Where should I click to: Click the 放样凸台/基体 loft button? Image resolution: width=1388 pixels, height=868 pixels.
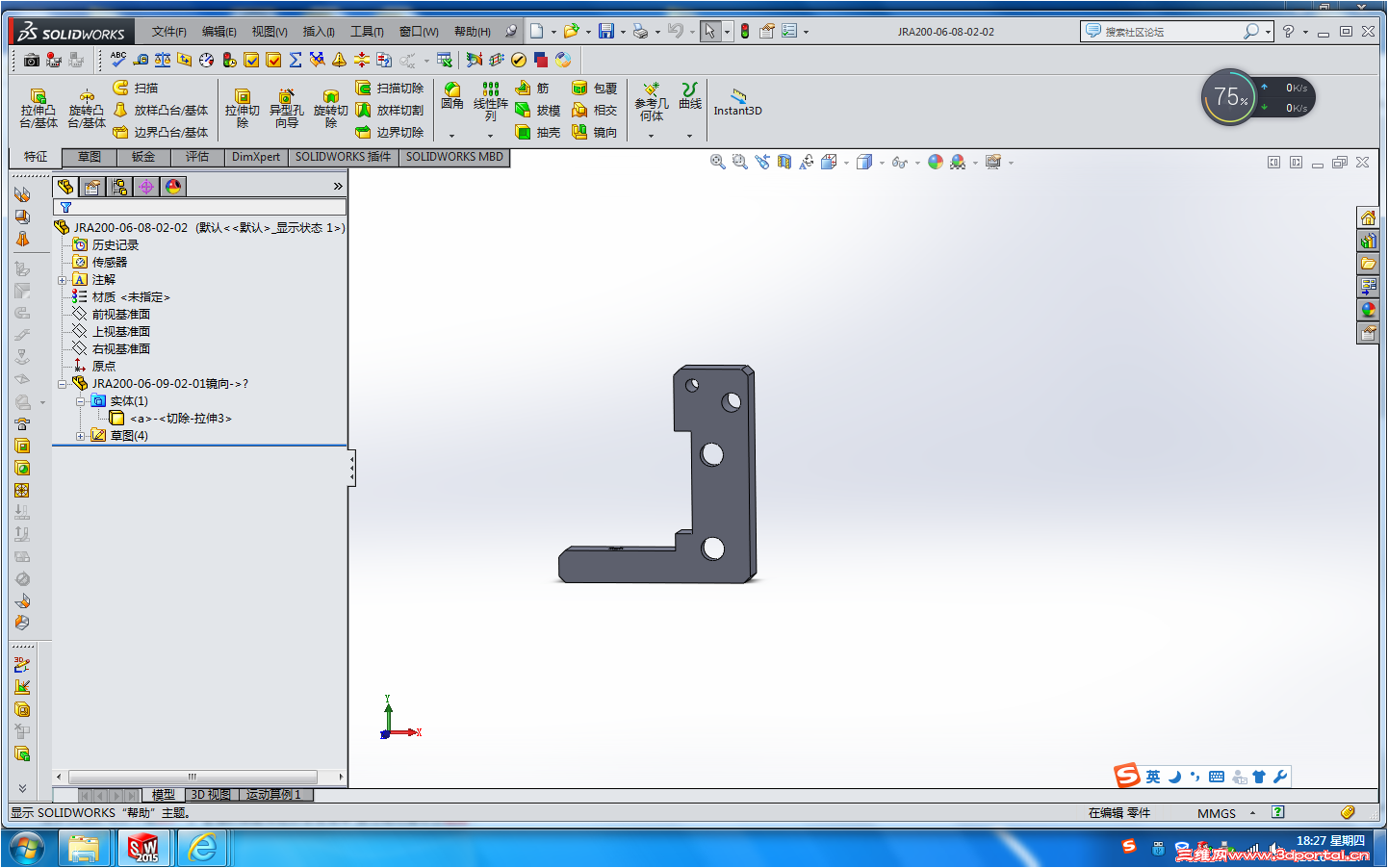(160, 111)
